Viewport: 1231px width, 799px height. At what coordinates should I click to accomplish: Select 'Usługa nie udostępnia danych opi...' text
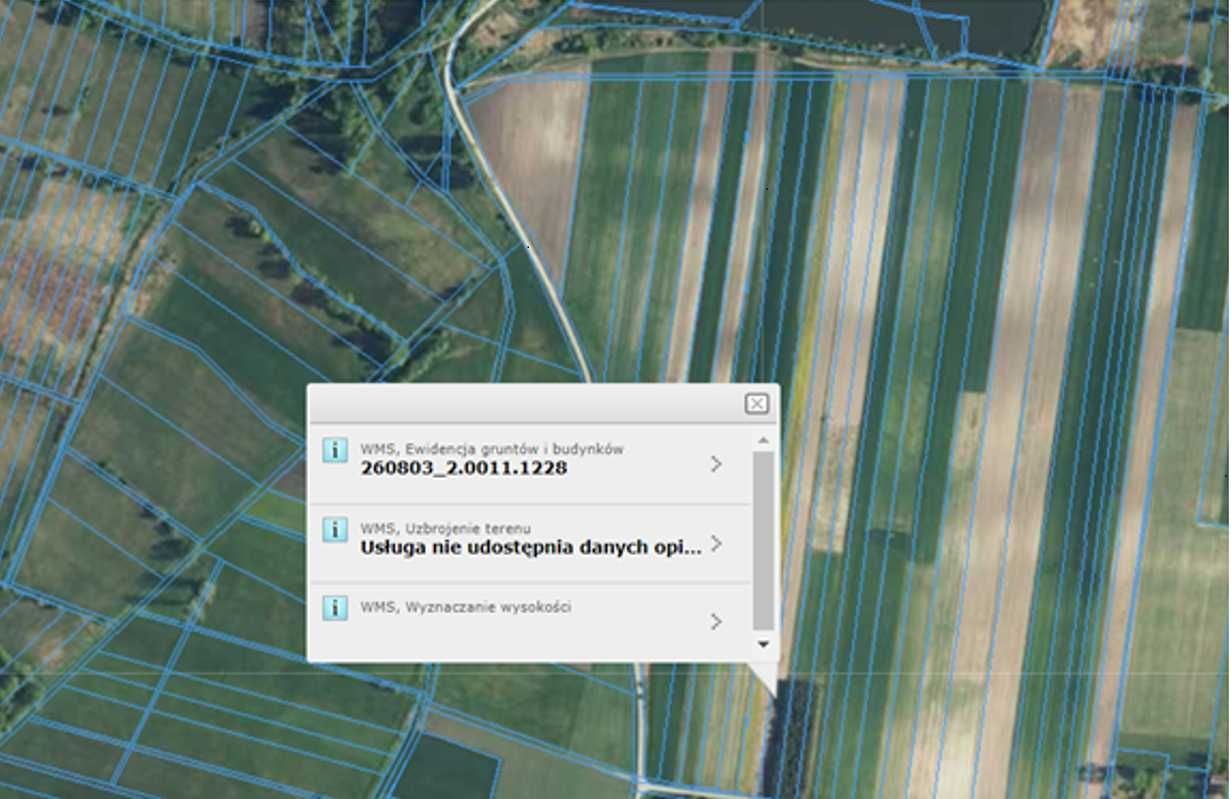click(x=531, y=548)
